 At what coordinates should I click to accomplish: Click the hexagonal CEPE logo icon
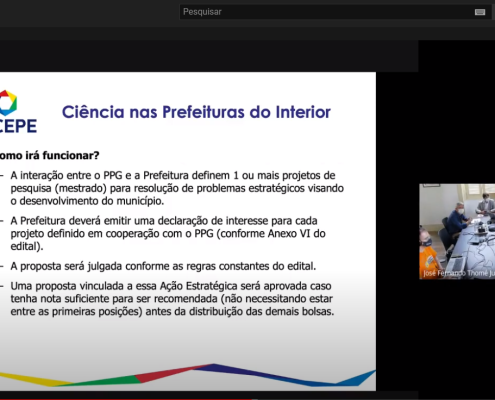click(x=8, y=103)
